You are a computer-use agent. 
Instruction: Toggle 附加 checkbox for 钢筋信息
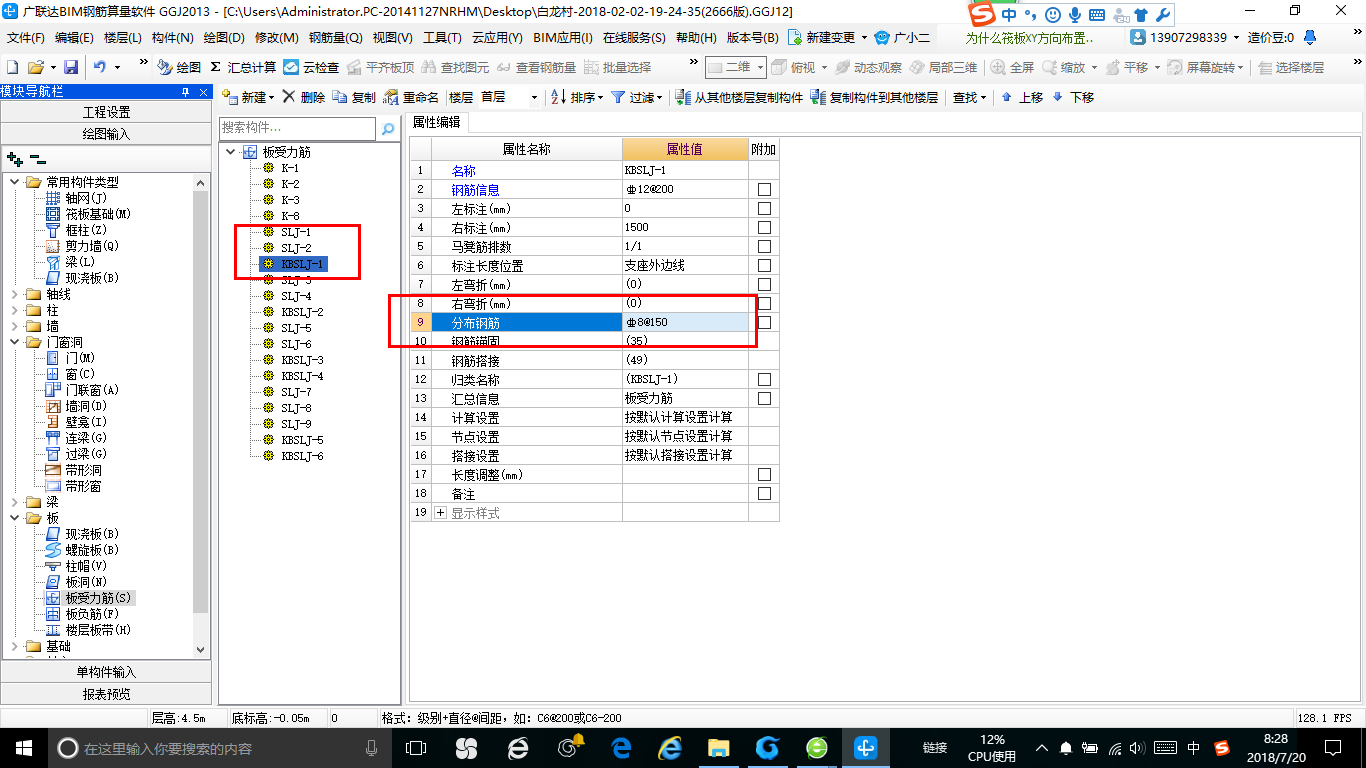[764, 190]
